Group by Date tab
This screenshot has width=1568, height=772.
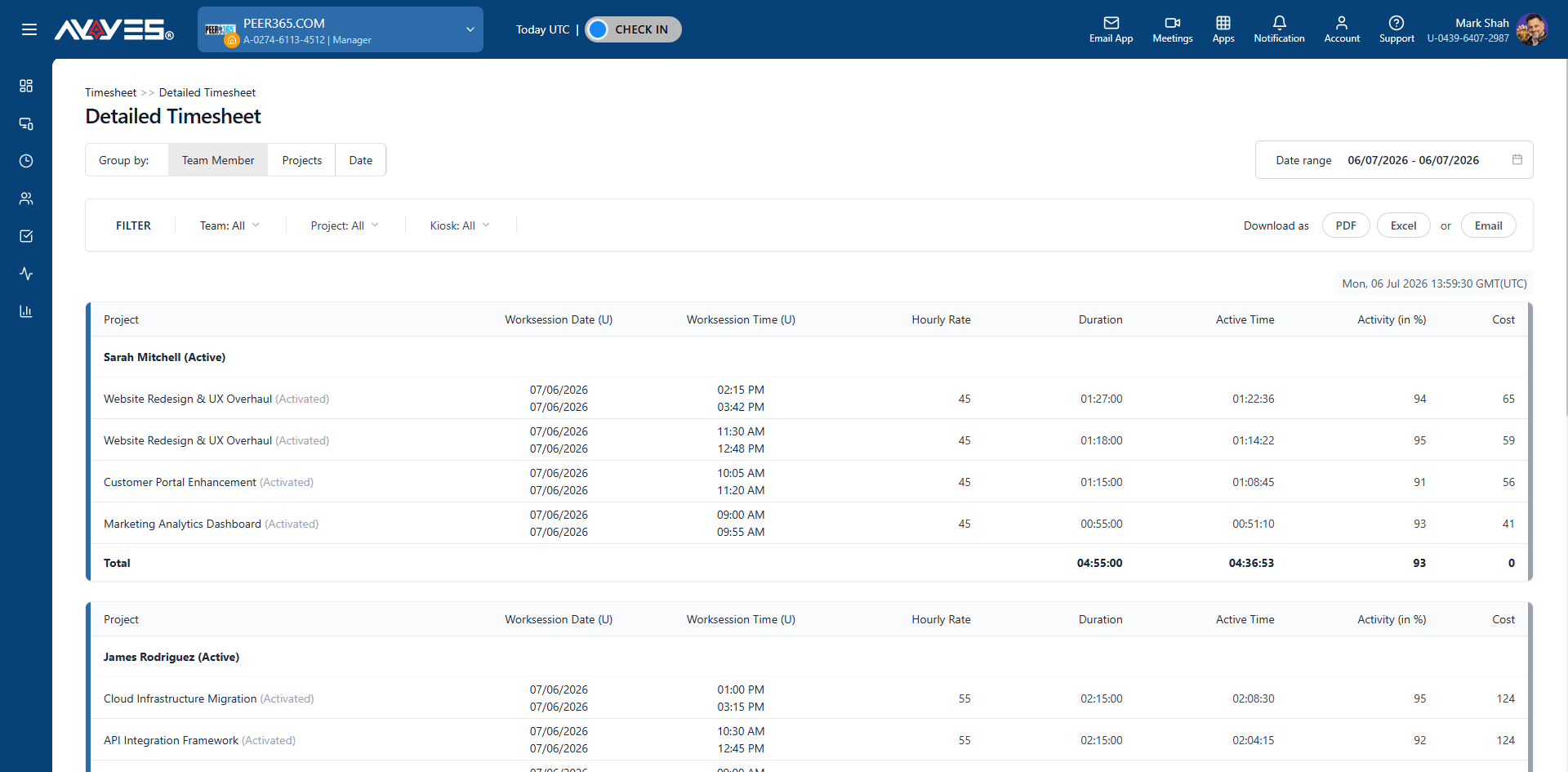[x=361, y=160]
